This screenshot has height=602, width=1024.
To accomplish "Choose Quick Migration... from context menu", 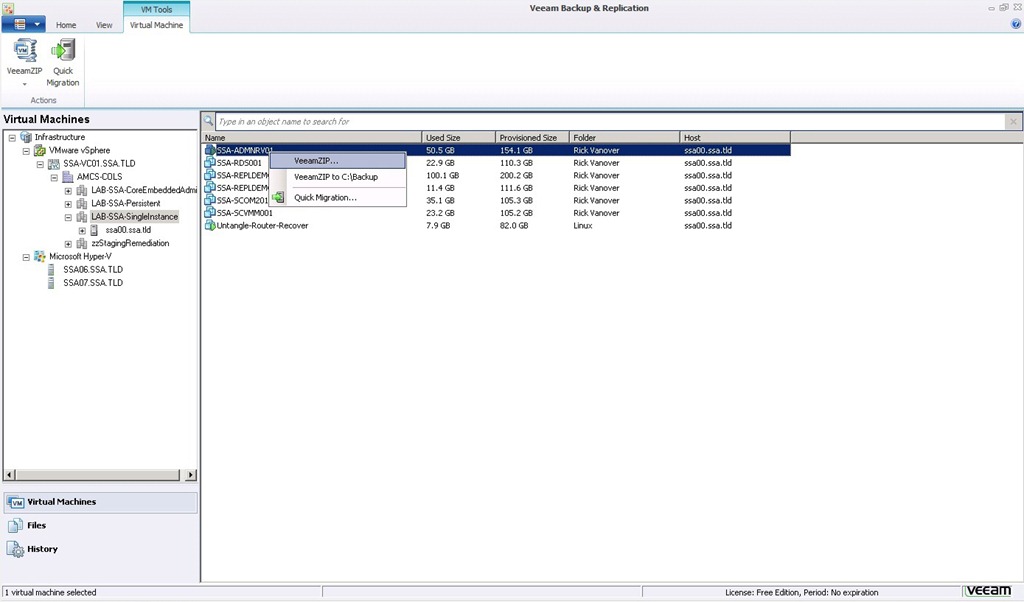I will click(338, 197).
